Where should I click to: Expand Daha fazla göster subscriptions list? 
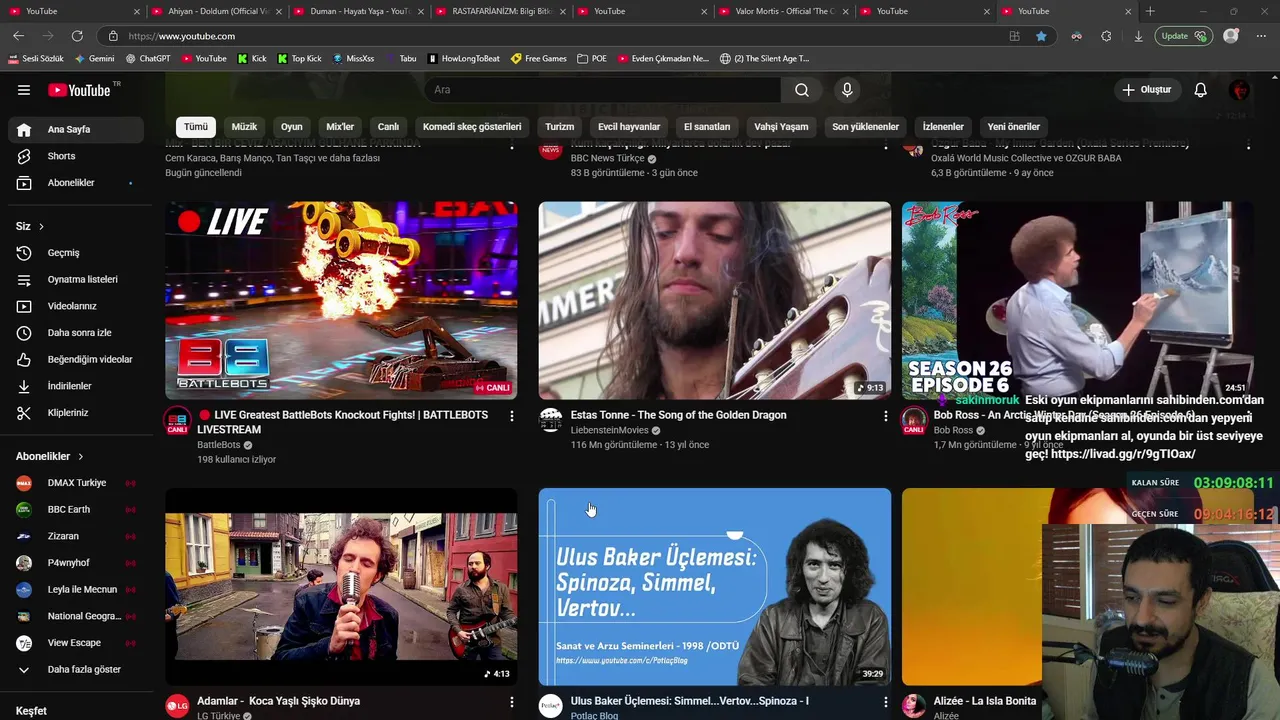(76, 669)
